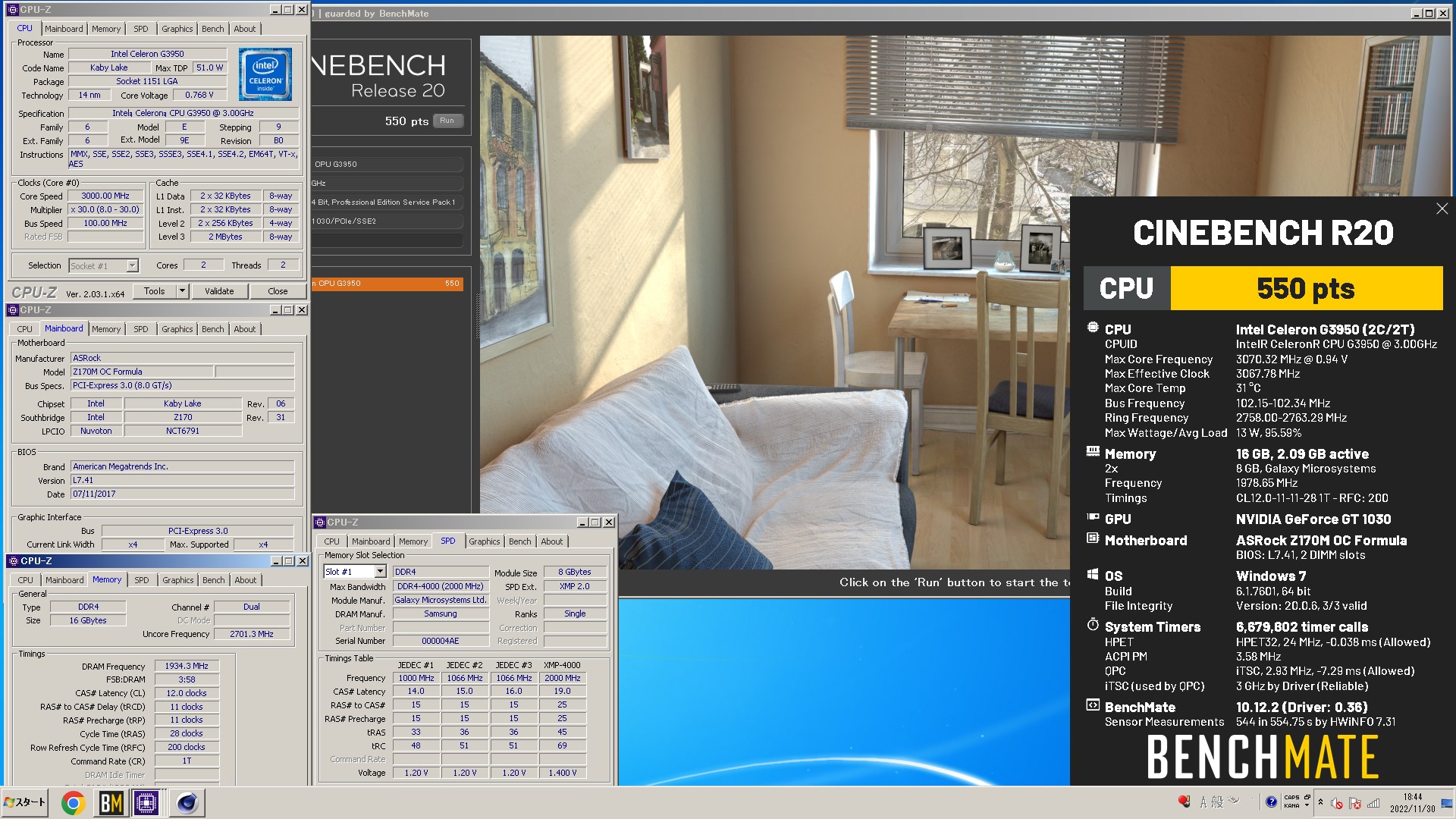Open the Tools button dropdown arrow in CPU-Z

point(182,291)
